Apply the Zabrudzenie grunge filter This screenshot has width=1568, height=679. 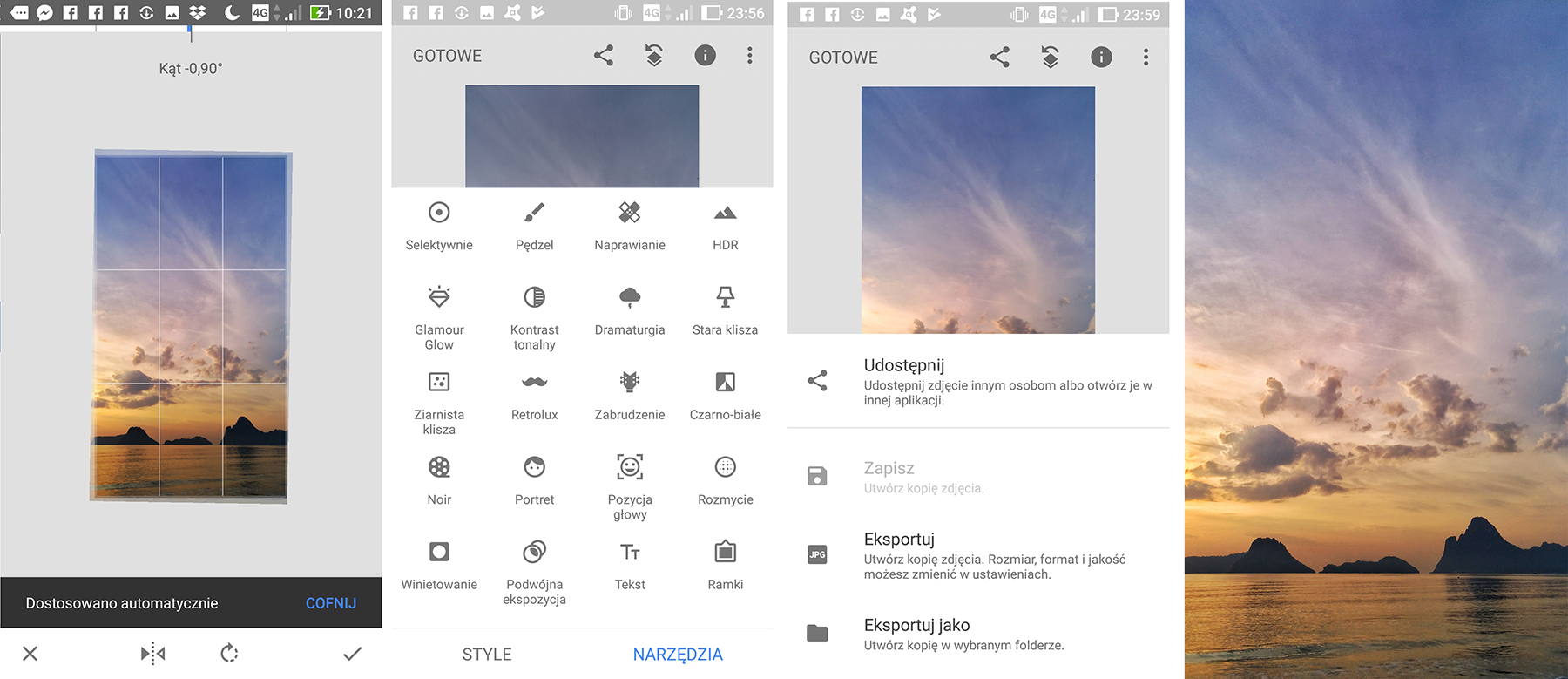[x=630, y=397]
